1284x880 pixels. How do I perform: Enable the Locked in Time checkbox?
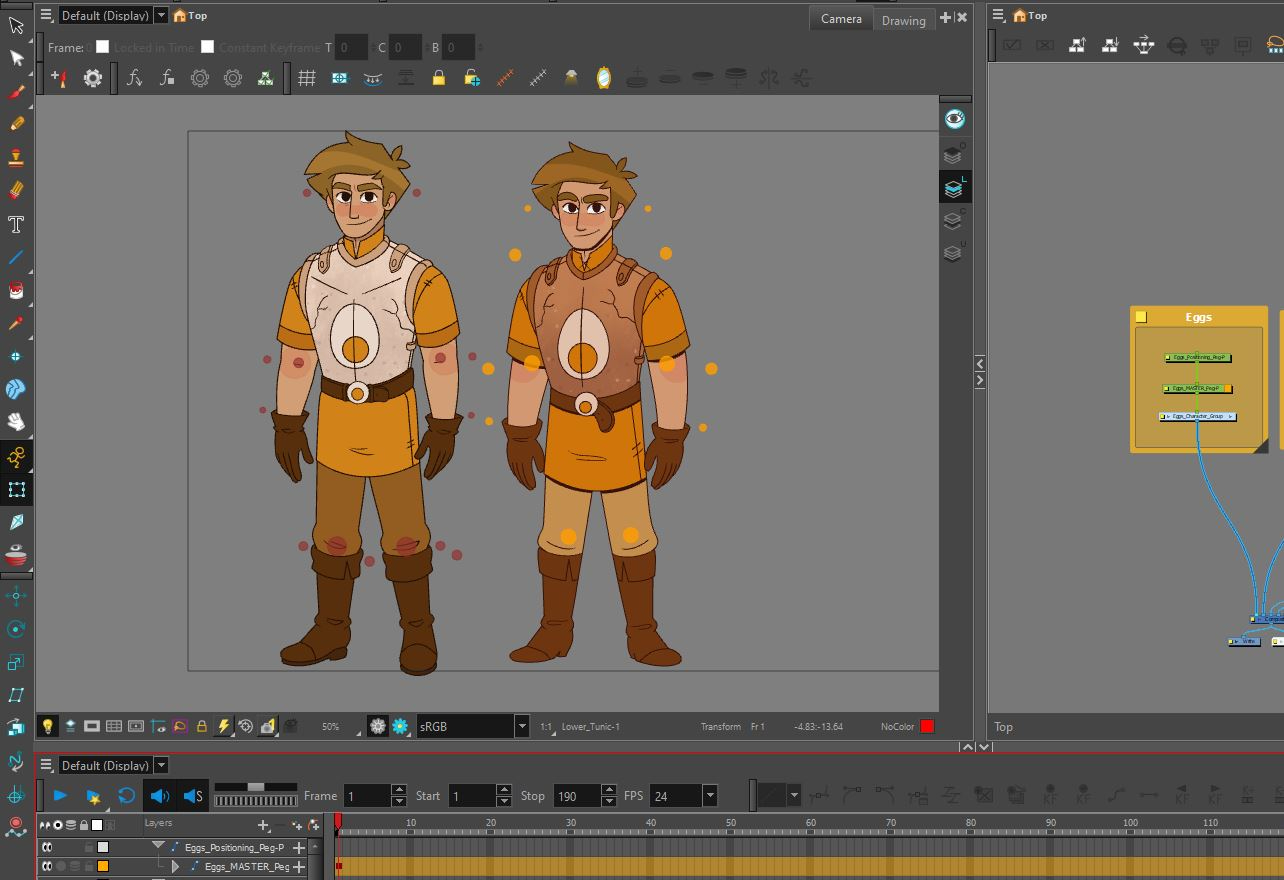102,47
